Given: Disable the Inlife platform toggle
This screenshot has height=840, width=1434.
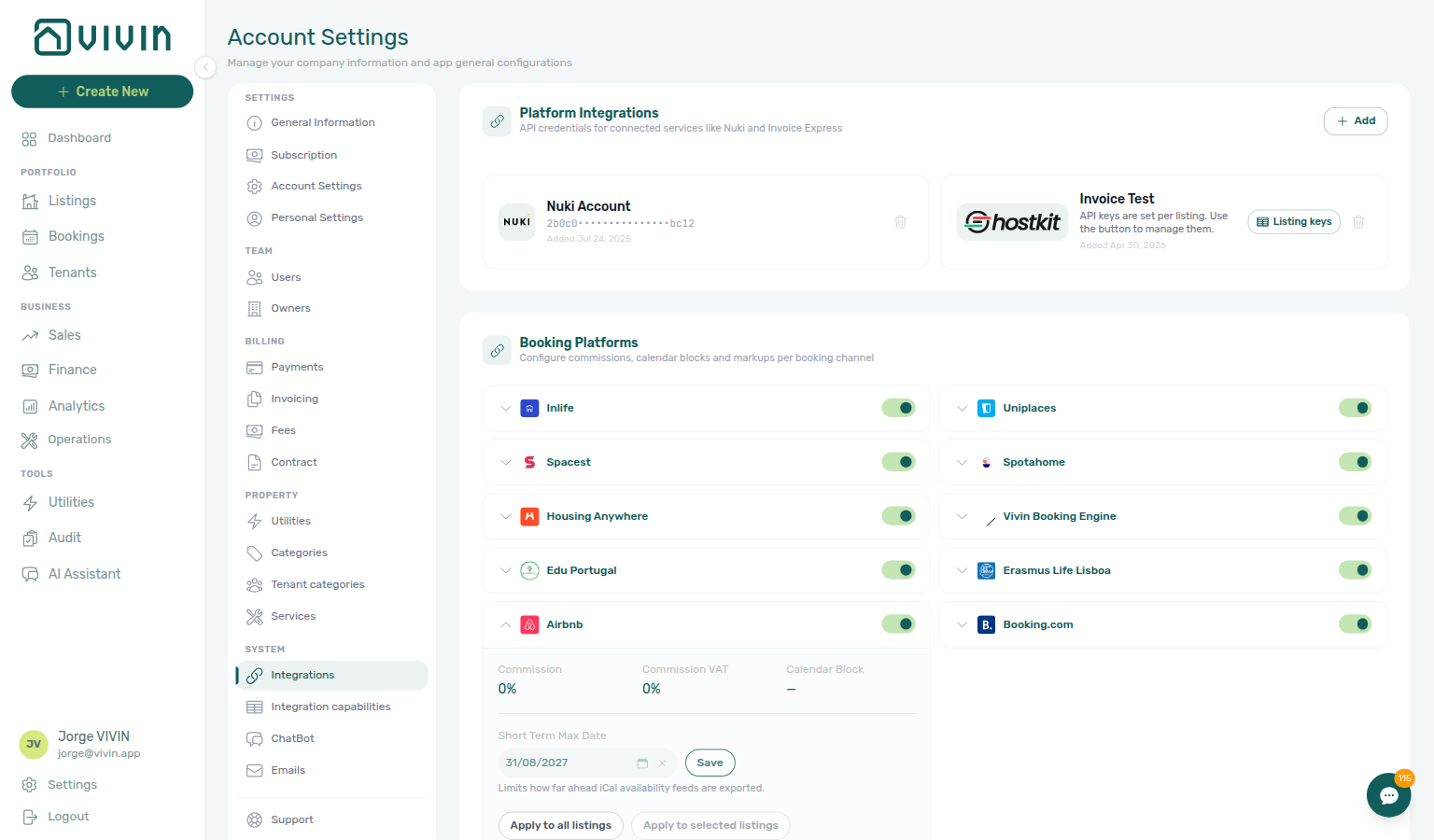Looking at the screenshot, I should (898, 408).
